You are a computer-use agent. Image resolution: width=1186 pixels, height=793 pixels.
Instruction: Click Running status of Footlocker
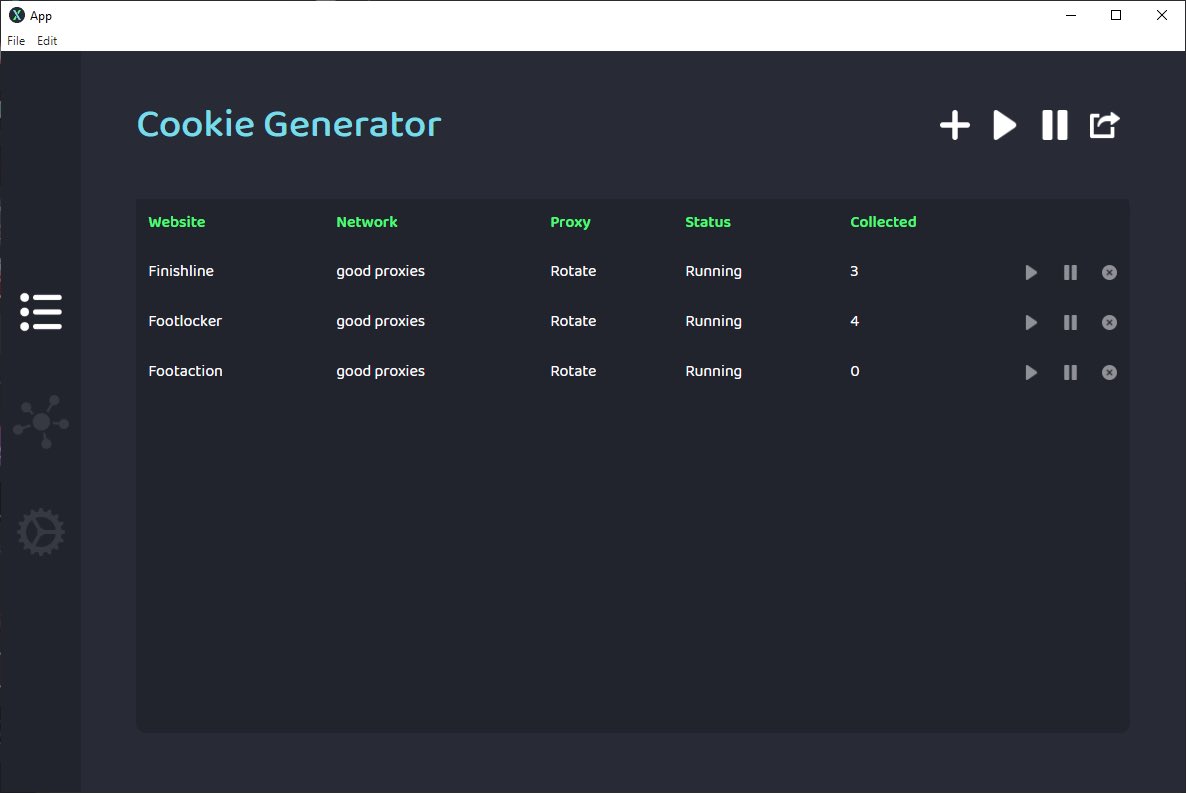[x=713, y=322]
